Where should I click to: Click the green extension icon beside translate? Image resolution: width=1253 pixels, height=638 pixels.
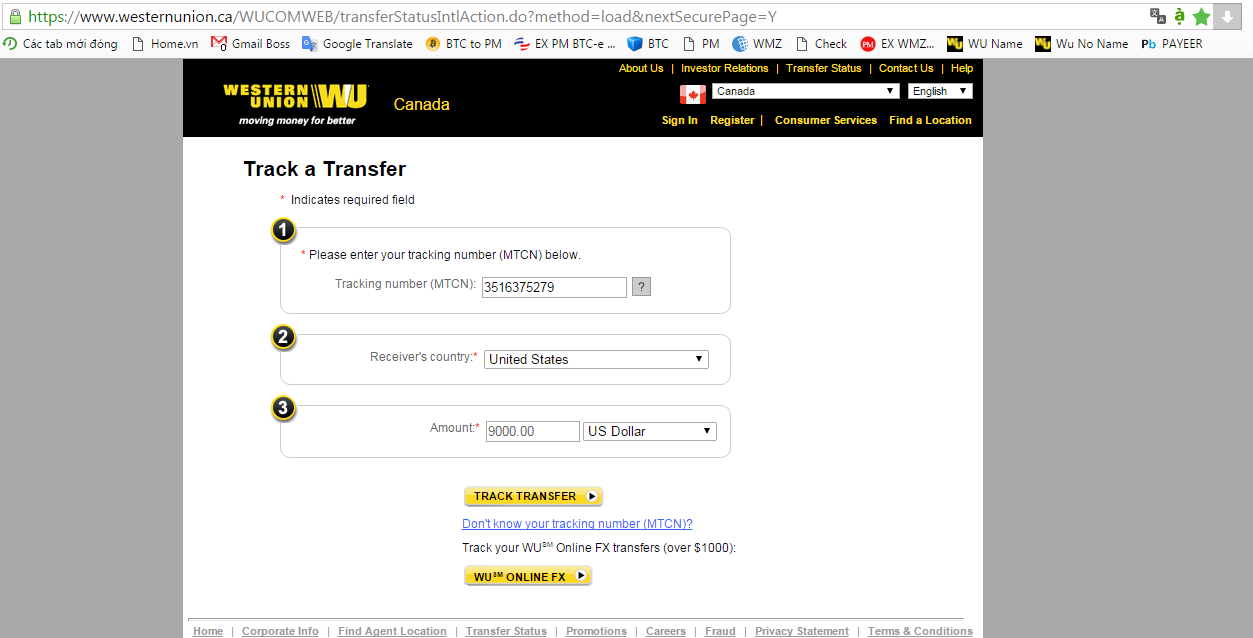coord(1180,16)
